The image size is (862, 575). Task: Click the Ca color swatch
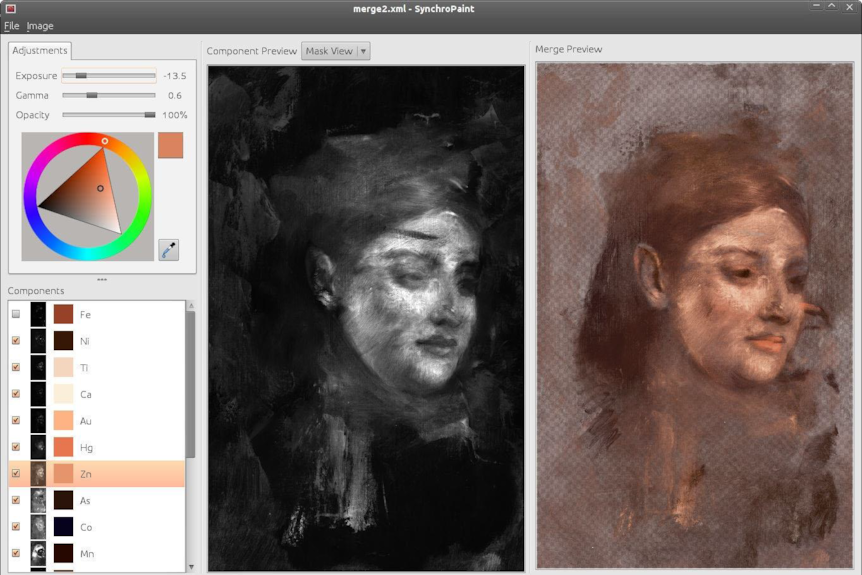[x=63, y=394]
